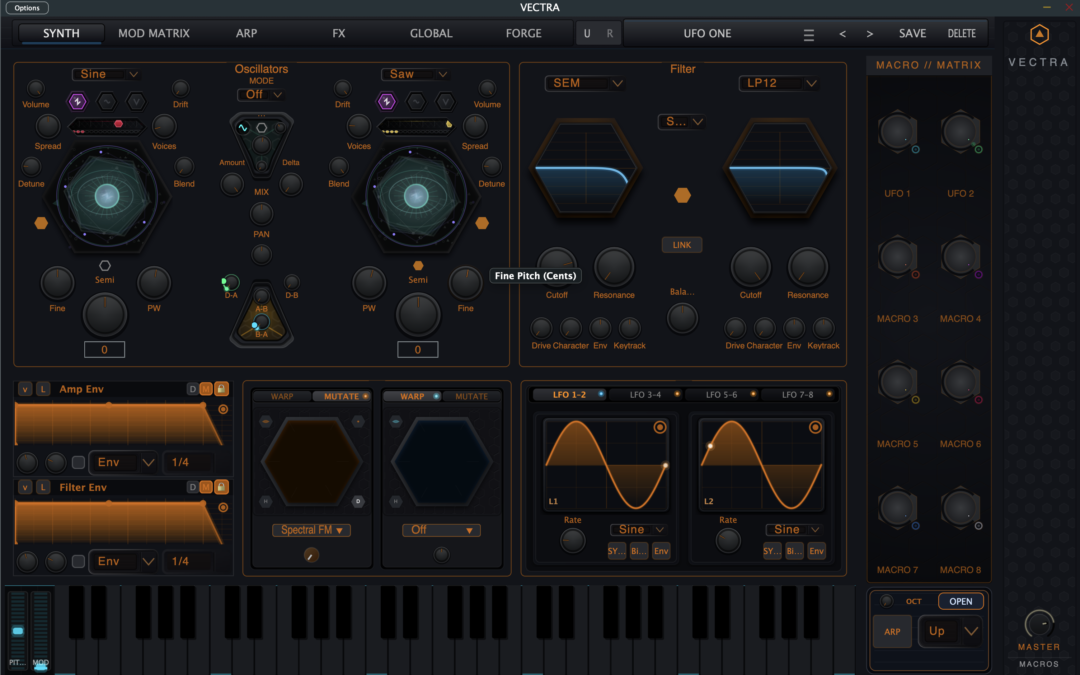
Task: Click the semitone value box showing 0 under oscillator A
Action: [105, 349]
